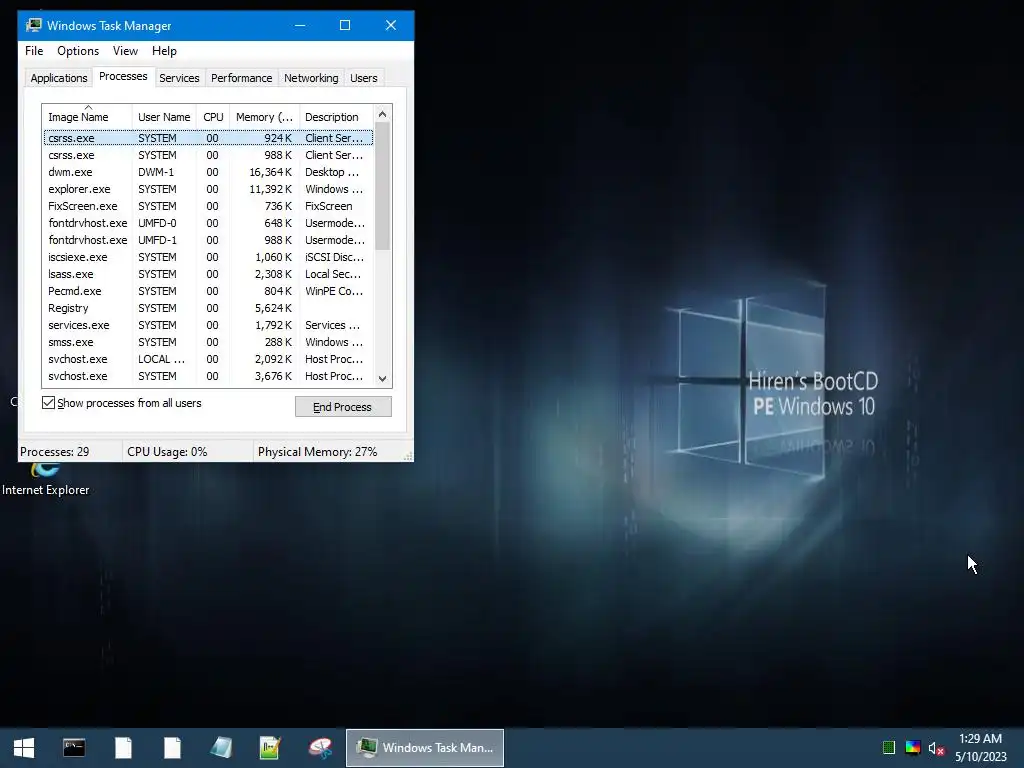Open the Users tab
1024x768 pixels.
364,78
